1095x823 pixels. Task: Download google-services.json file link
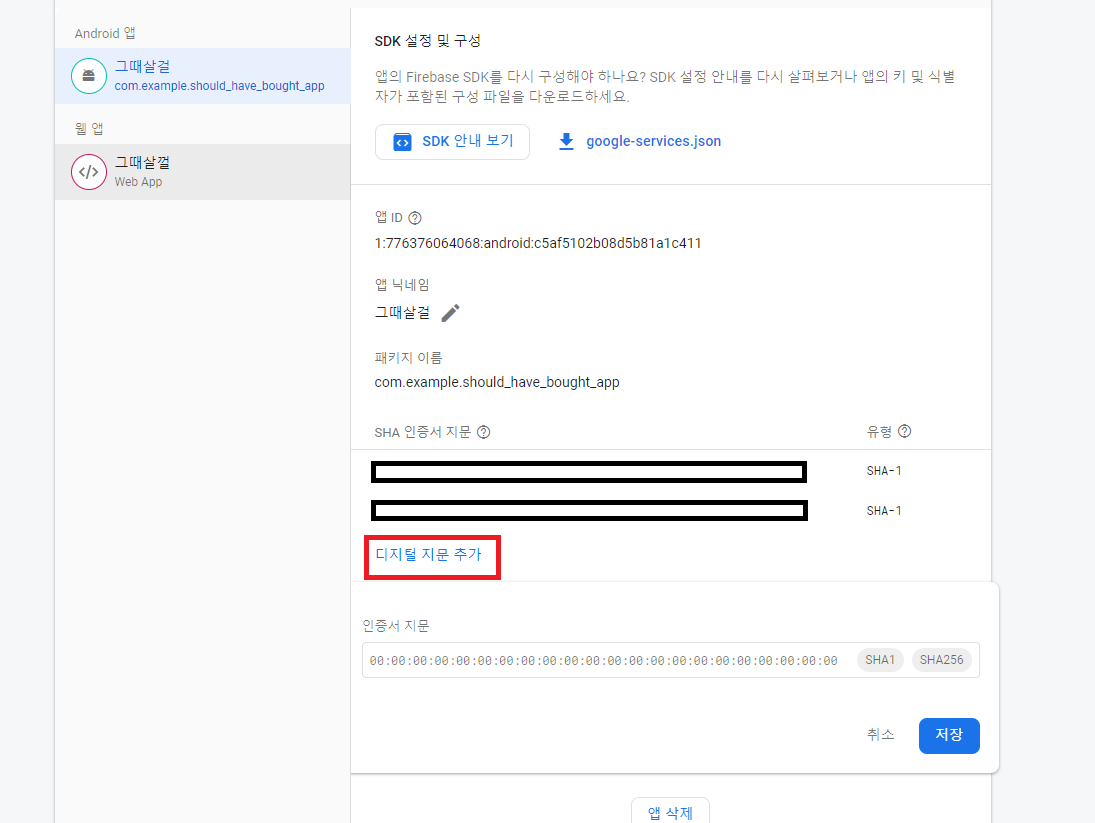tap(654, 141)
